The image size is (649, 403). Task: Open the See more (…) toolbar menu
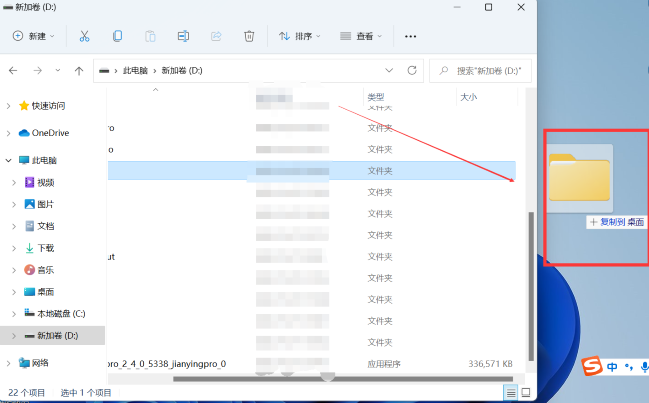tap(410, 36)
